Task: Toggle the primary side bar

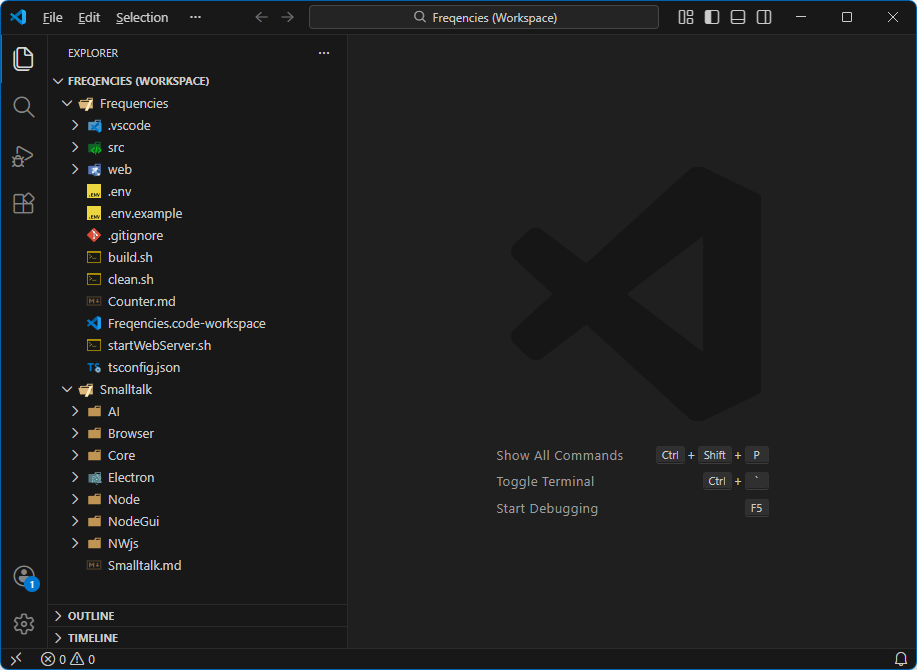Action: (x=712, y=17)
